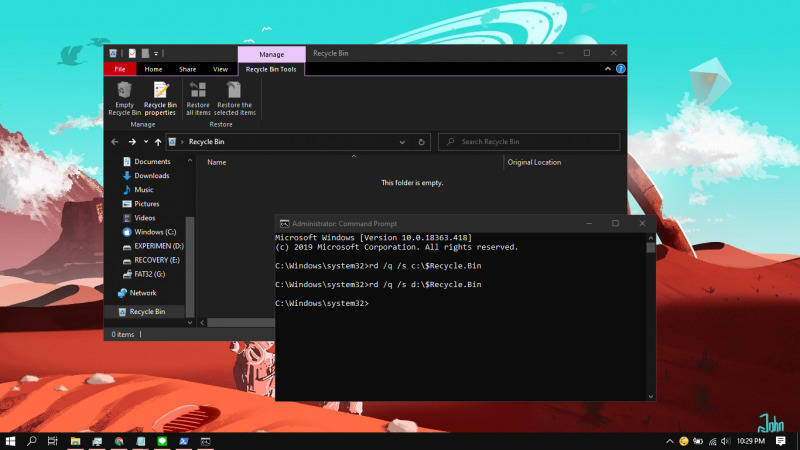Open the File menu
Image resolution: width=800 pixels, height=450 pixels.
coord(120,69)
